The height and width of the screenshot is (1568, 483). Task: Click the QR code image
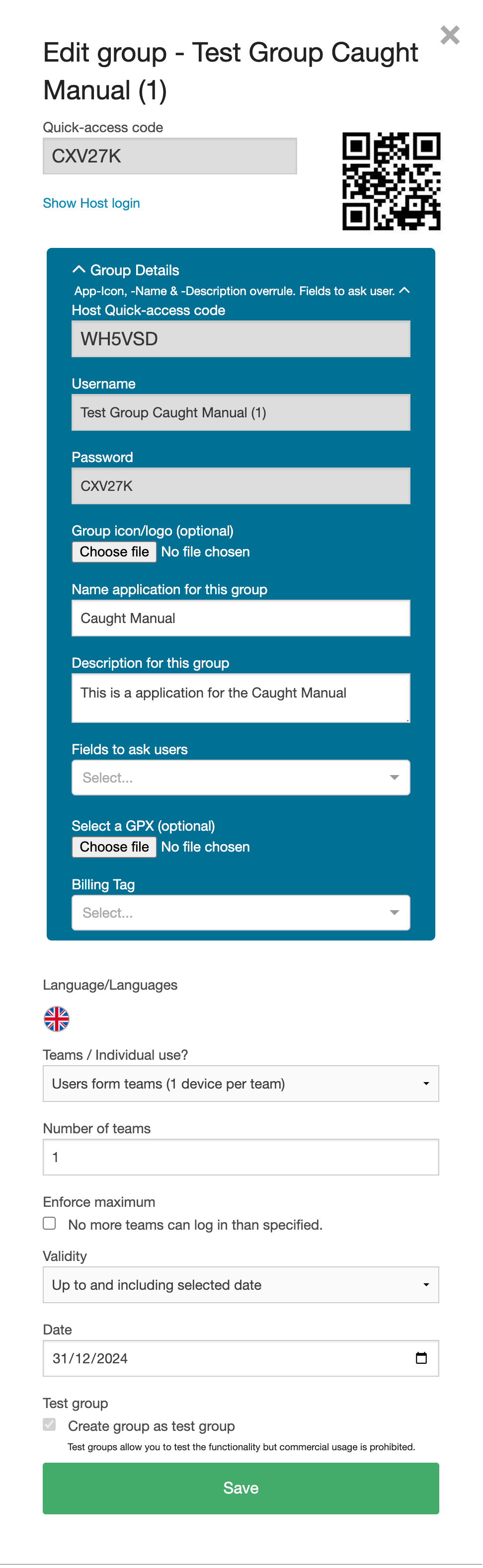(391, 181)
